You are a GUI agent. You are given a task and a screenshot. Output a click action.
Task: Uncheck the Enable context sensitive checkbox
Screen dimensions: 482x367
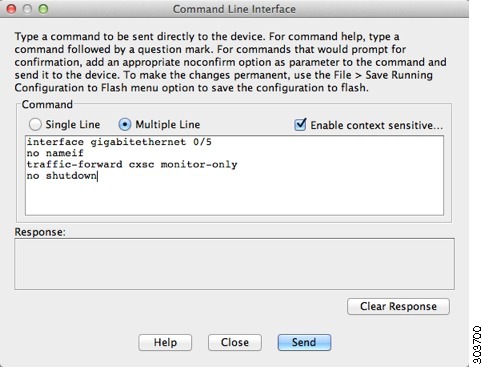[x=300, y=125]
